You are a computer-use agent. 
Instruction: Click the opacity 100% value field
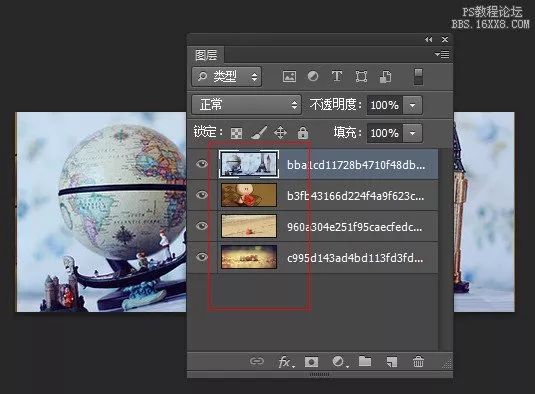tap(385, 105)
